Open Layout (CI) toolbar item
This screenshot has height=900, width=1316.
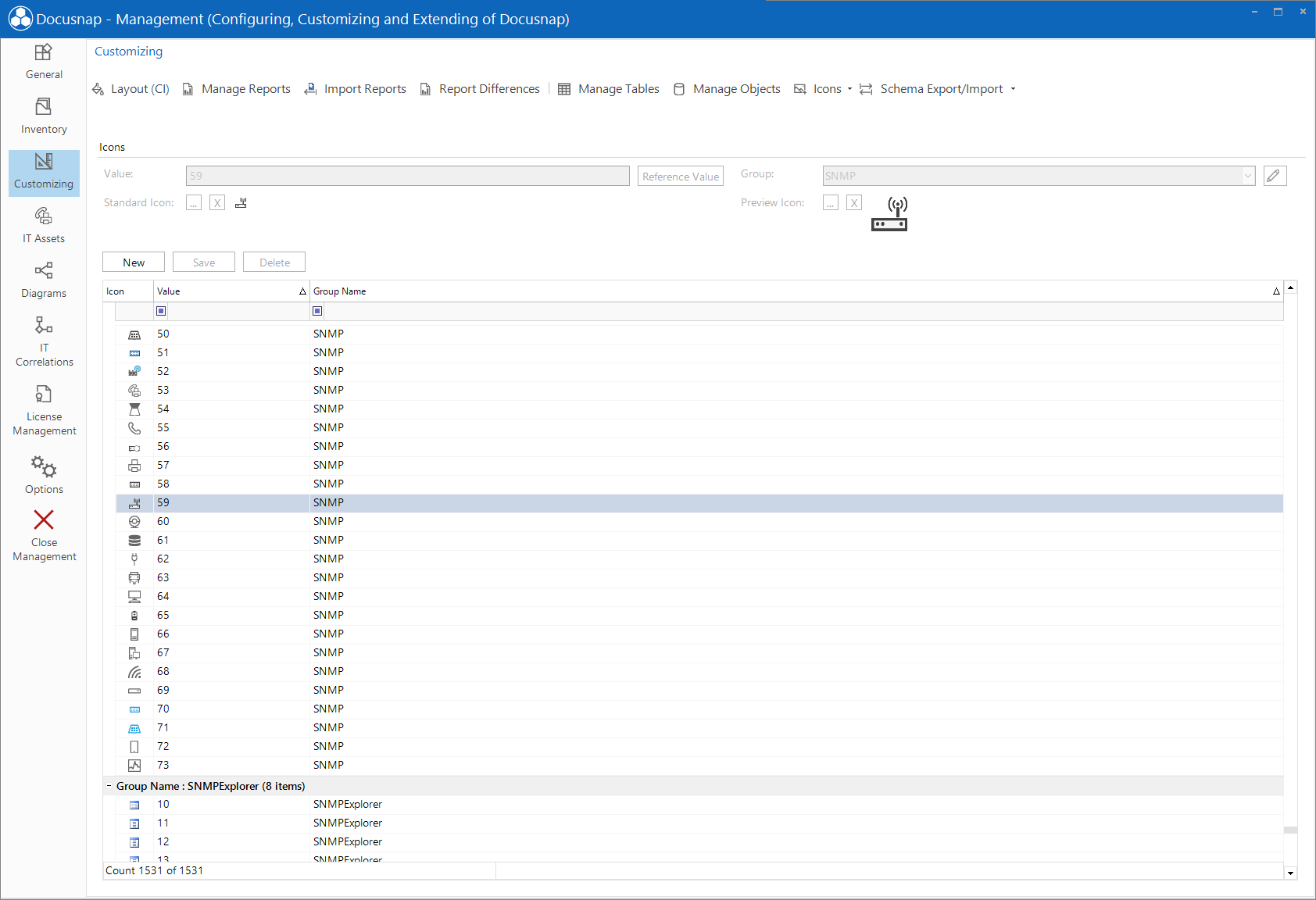click(x=131, y=89)
